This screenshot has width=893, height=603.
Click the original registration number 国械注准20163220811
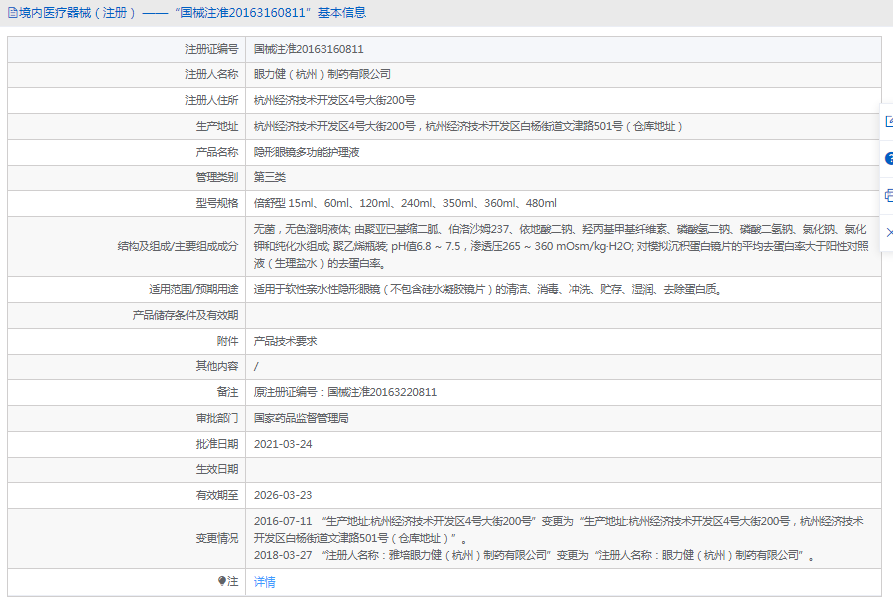(345, 392)
